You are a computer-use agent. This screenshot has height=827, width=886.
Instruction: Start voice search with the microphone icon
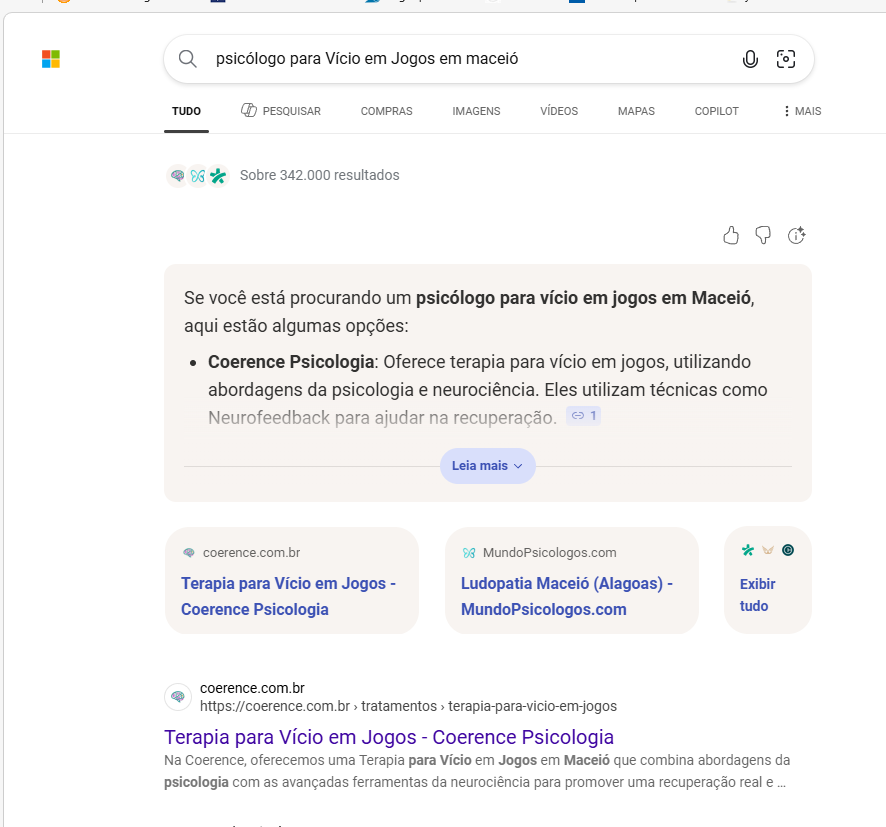[x=750, y=59]
